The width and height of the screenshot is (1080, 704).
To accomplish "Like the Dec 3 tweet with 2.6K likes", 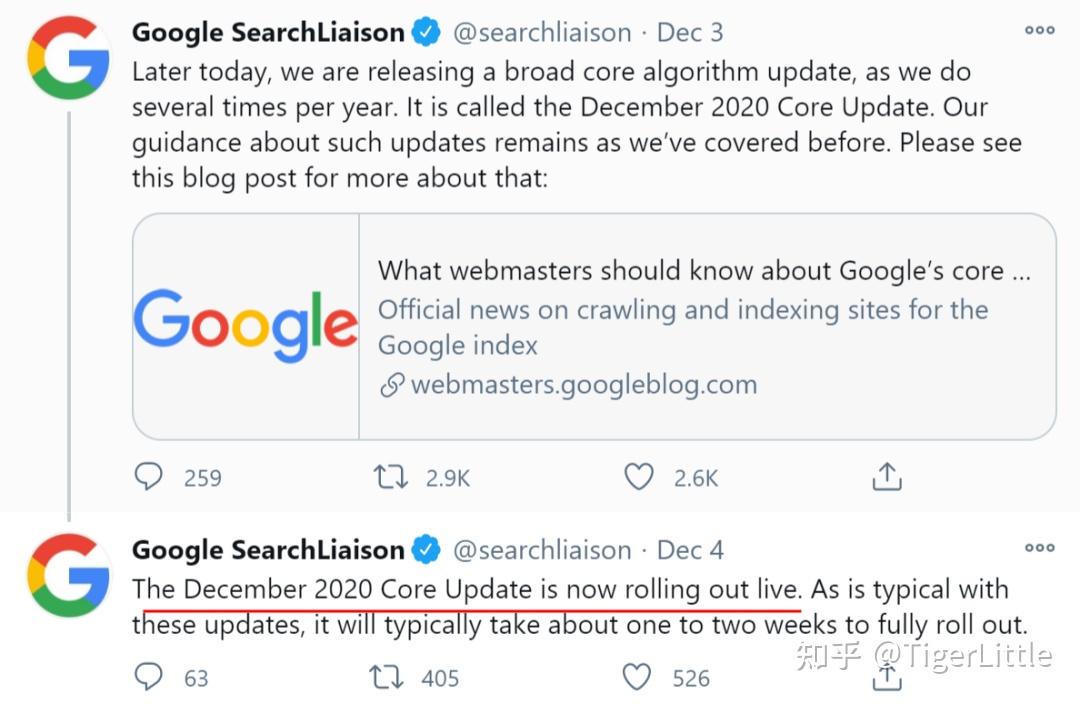I will [x=639, y=477].
